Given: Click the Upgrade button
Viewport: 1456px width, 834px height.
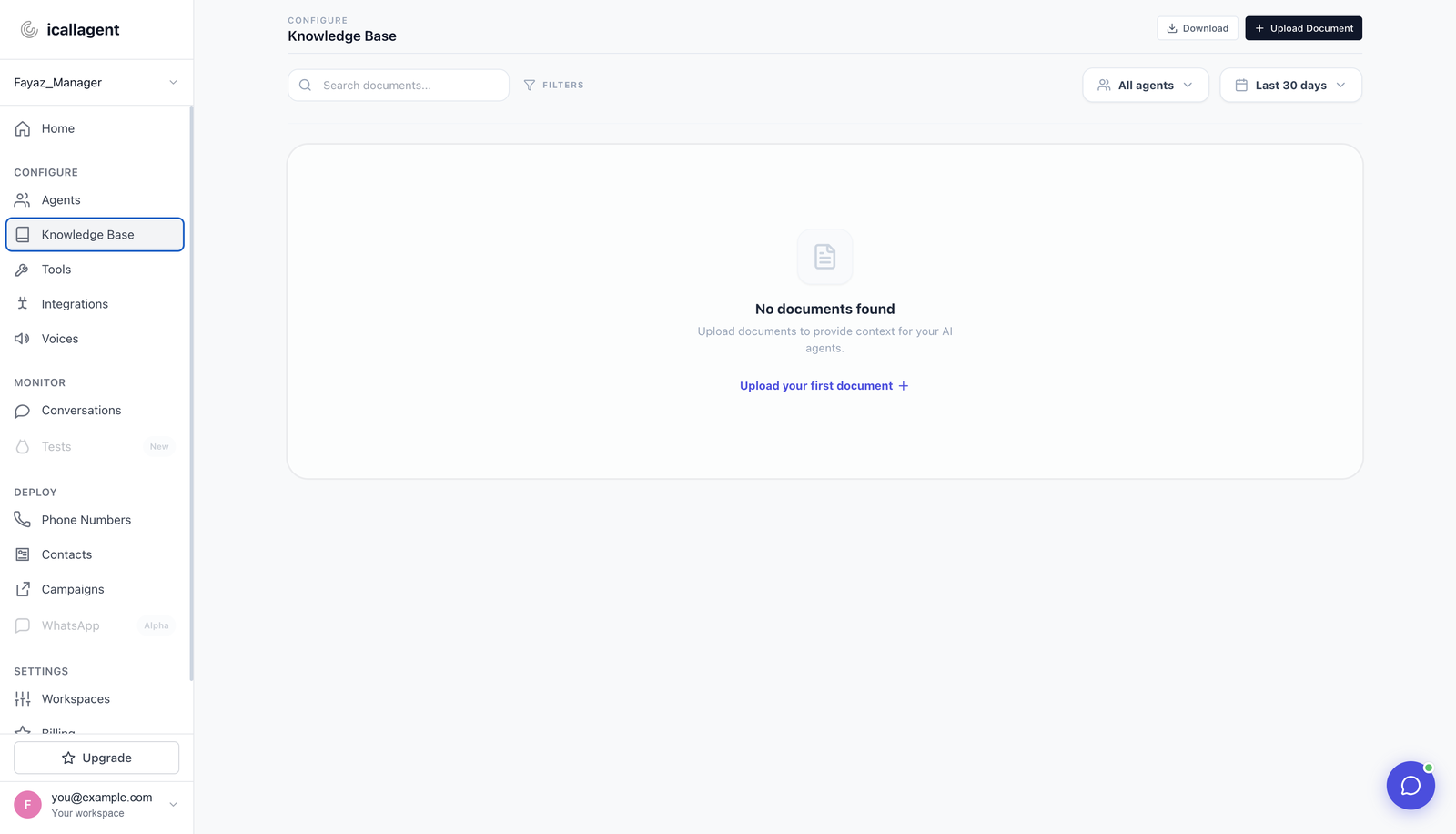Looking at the screenshot, I should pyautogui.click(x=96, y=758).
